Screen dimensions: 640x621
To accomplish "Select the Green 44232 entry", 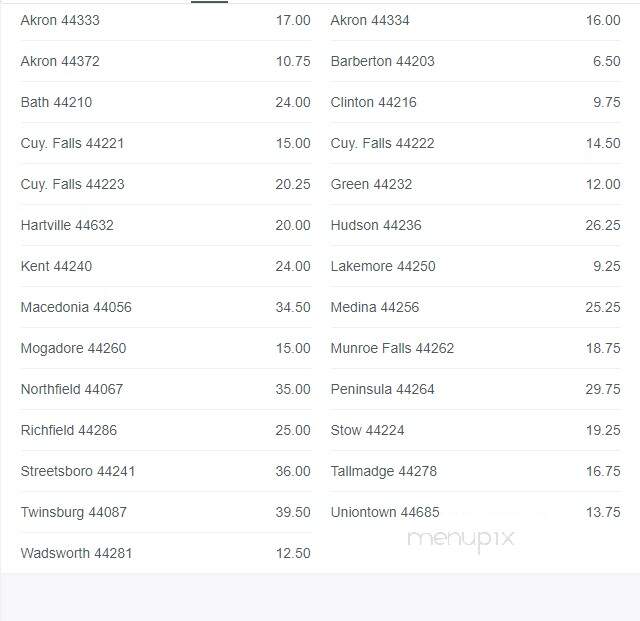I will point(476,184).
